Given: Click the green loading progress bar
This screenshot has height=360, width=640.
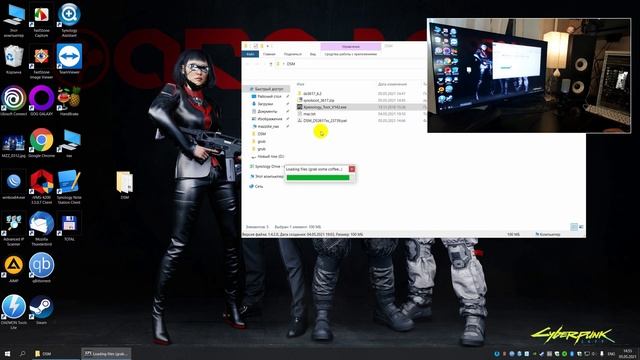Looking at the screenshot, I should pos(318,178).
